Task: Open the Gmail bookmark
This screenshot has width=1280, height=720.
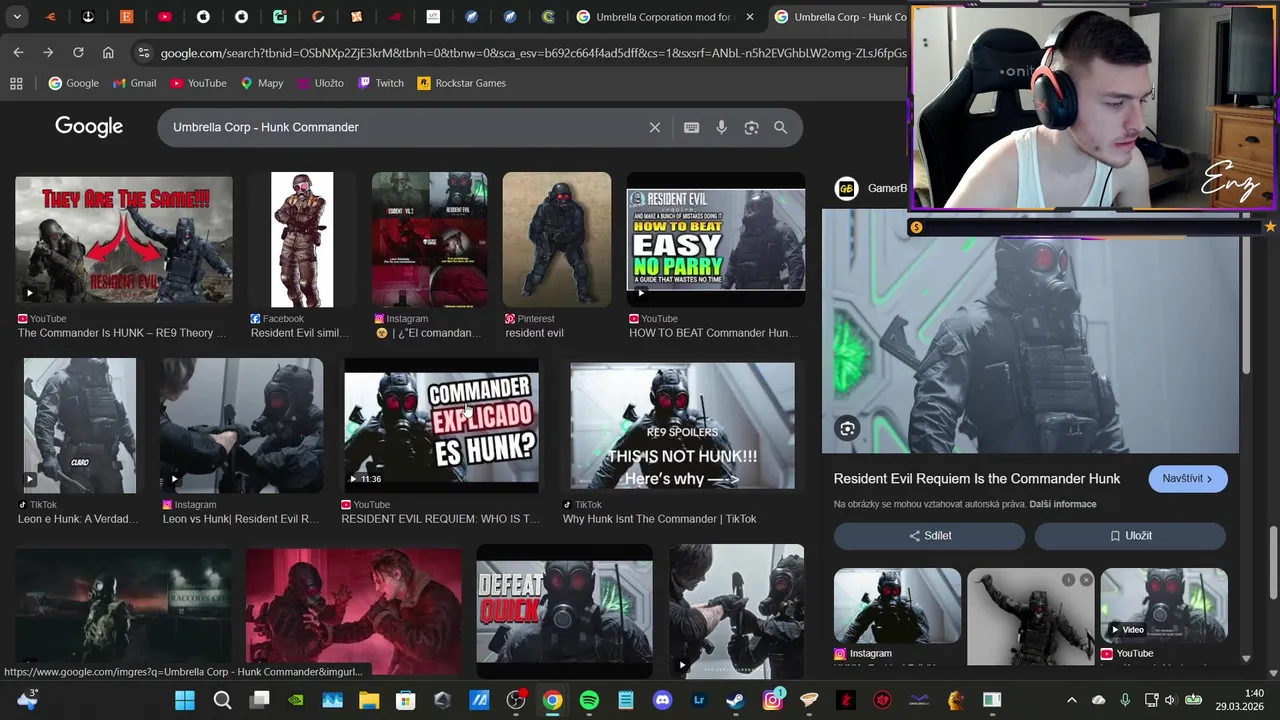Action: (135, 83)
